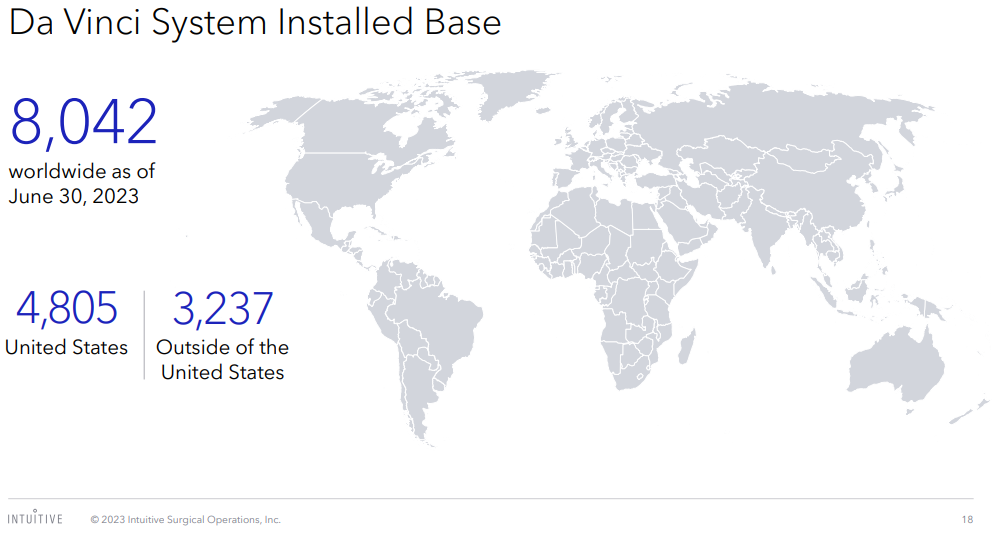Click the "United States" label under 4,805

pos(66,348)
